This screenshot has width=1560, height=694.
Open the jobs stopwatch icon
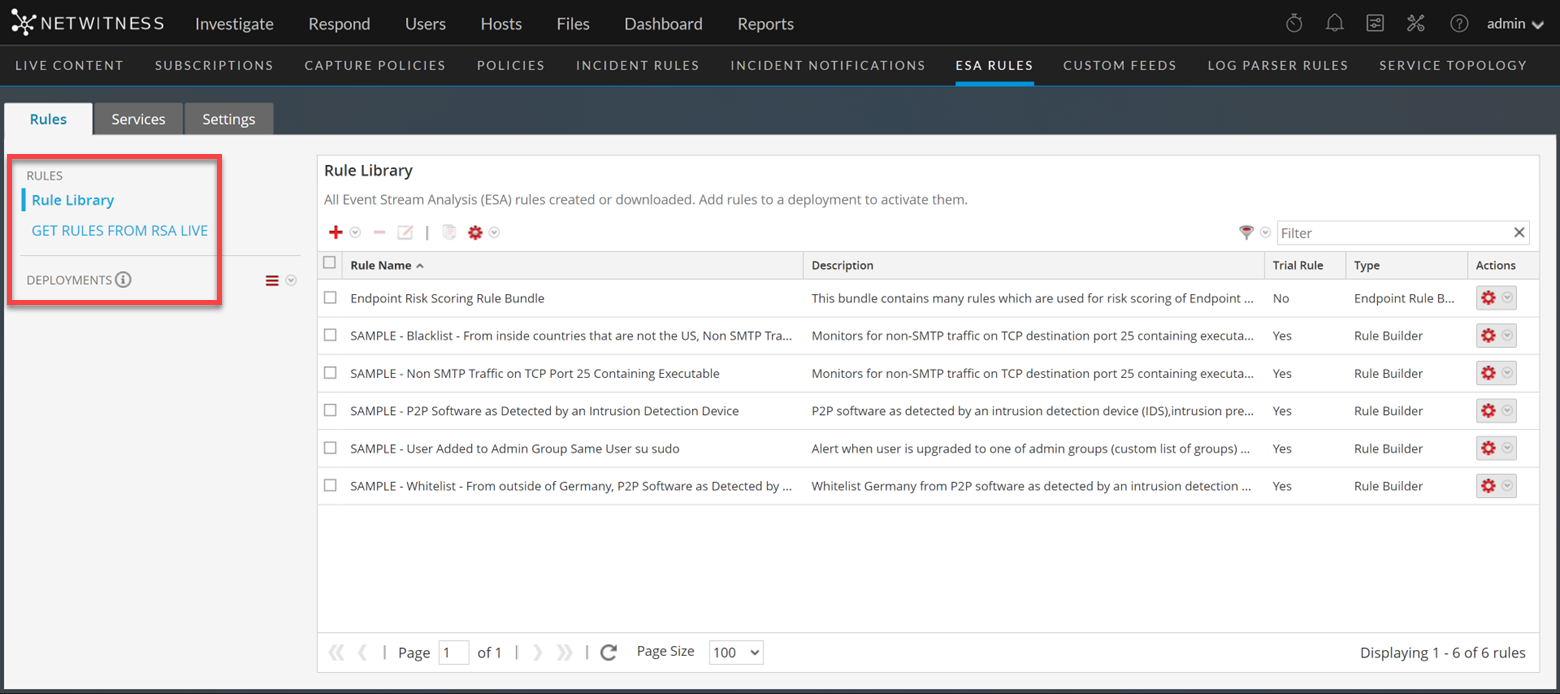[x=1293, y=23]
